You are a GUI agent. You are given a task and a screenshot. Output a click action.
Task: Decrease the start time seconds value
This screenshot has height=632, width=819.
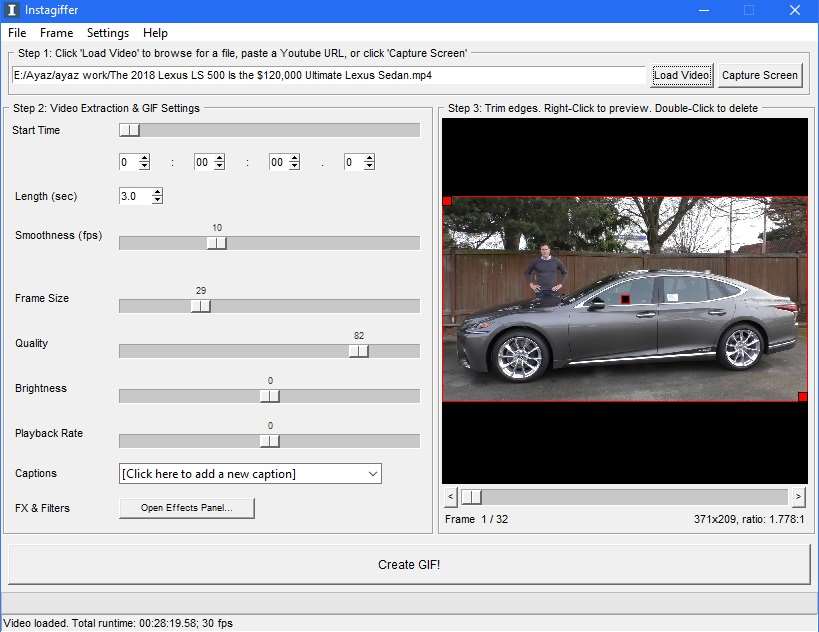[295, 166]
